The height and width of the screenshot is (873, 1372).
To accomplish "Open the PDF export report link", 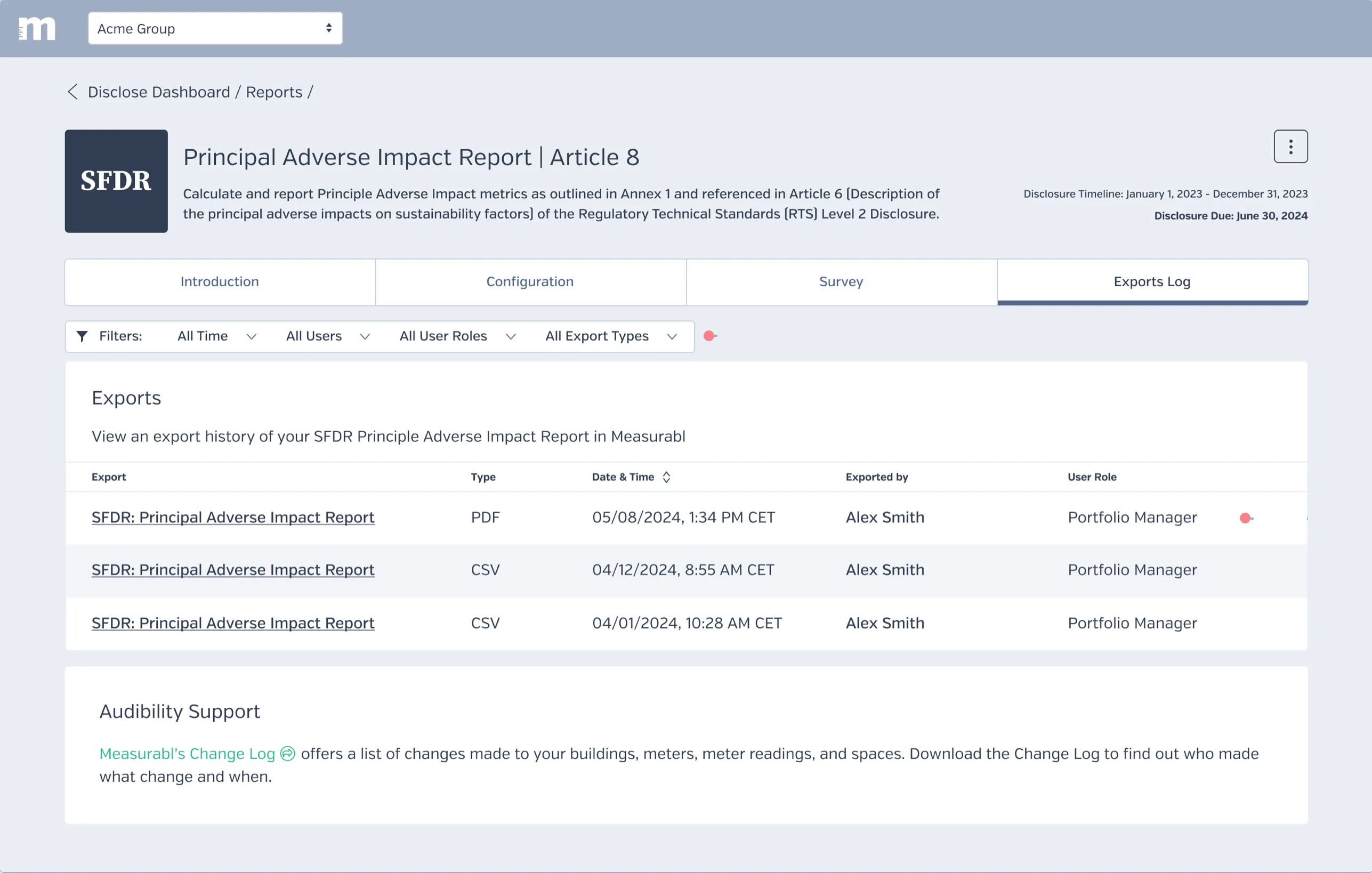I will [x=233, y=518].
